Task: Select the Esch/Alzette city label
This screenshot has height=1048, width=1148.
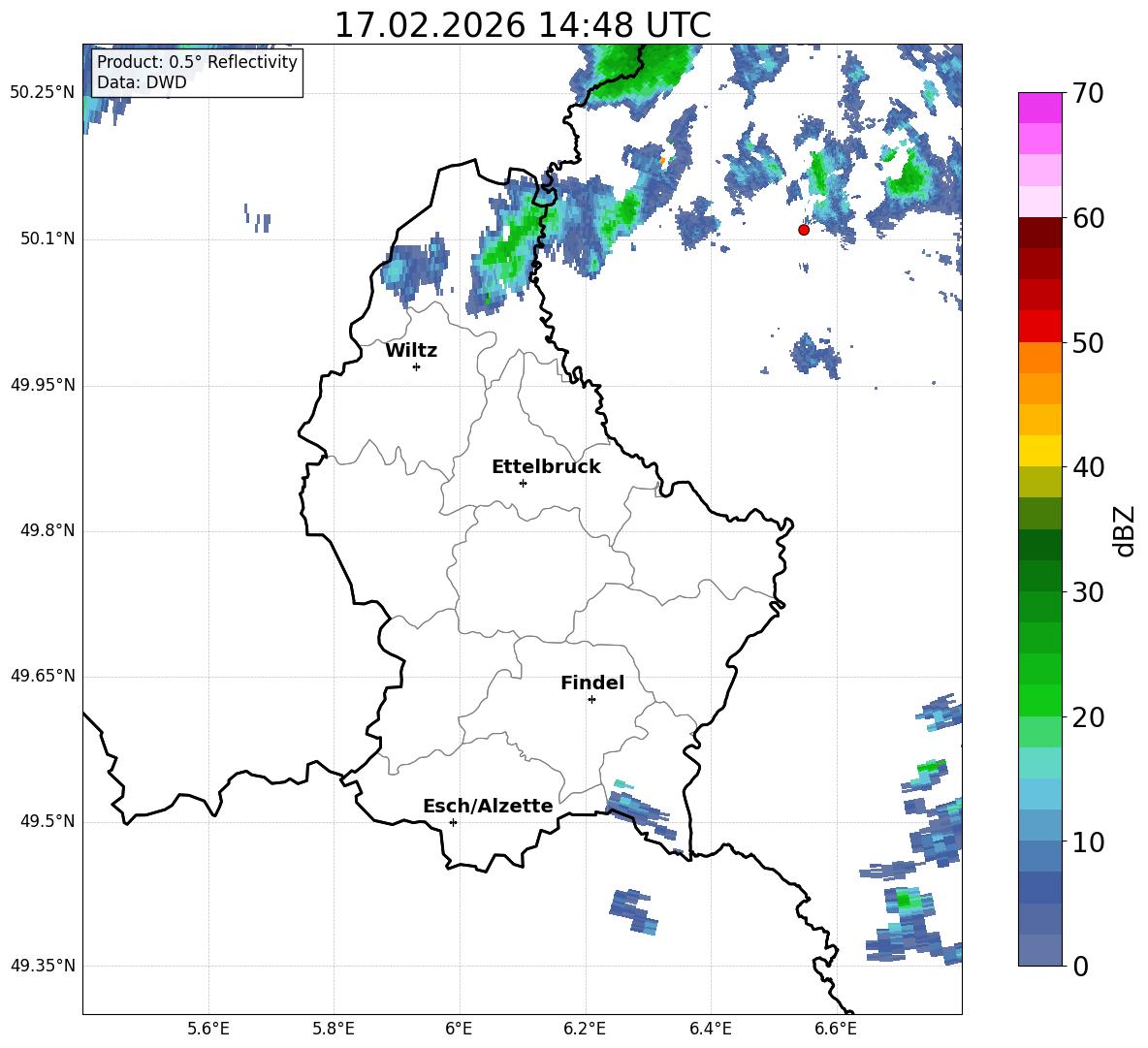Action: (488, 807)
